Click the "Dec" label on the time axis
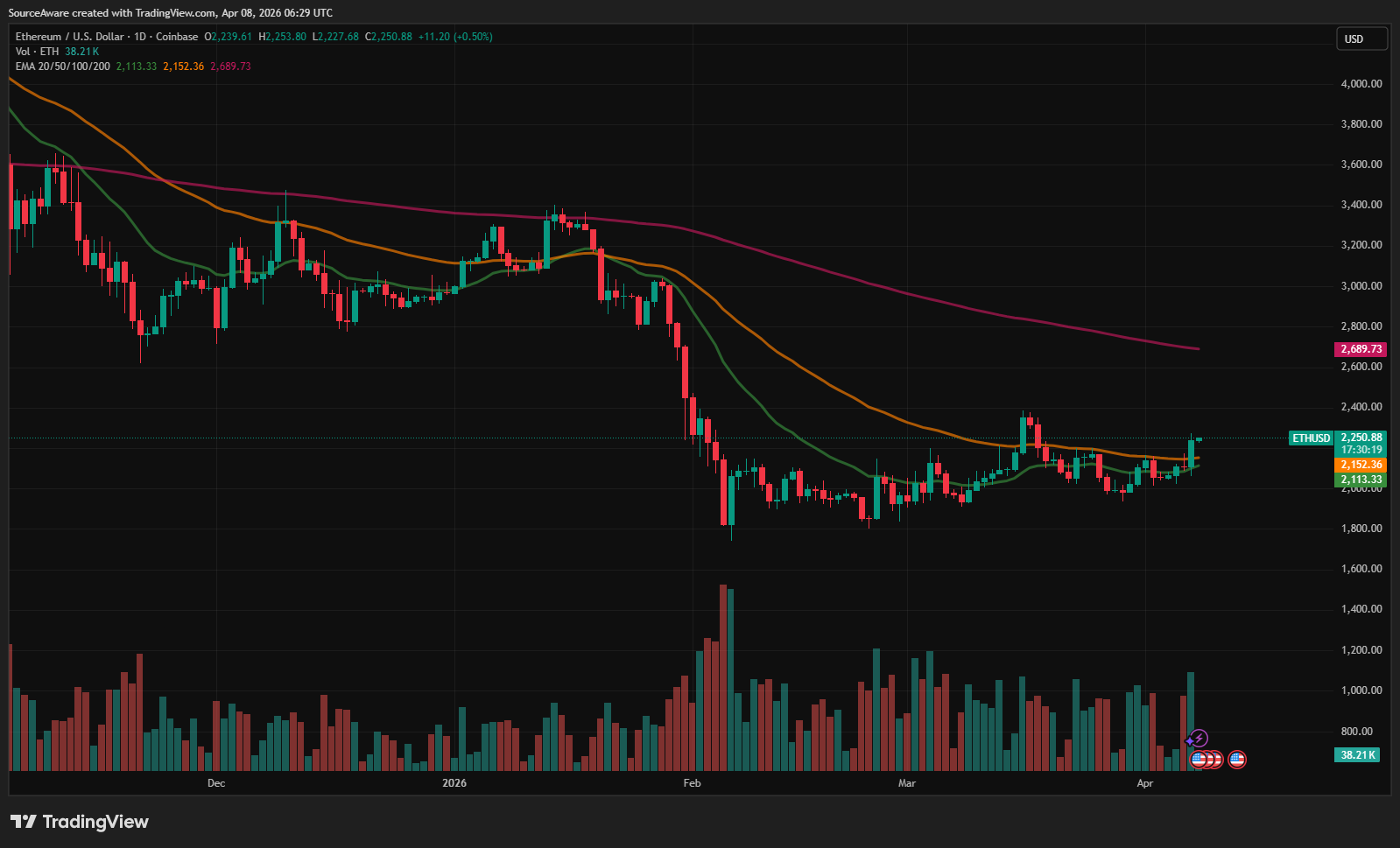This screenshot has height=848, width=1400. coord(216,783)
